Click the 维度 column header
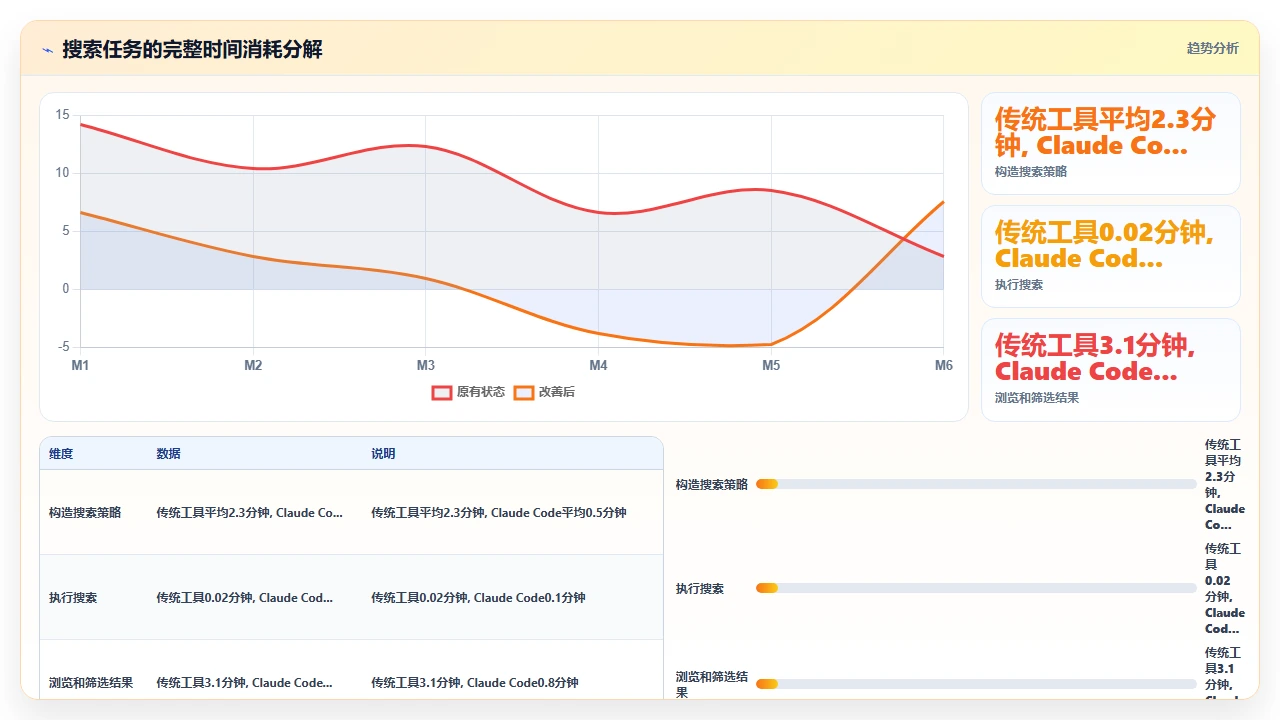The height and width of the screenshot is (720, 1280). coord(61,454)
